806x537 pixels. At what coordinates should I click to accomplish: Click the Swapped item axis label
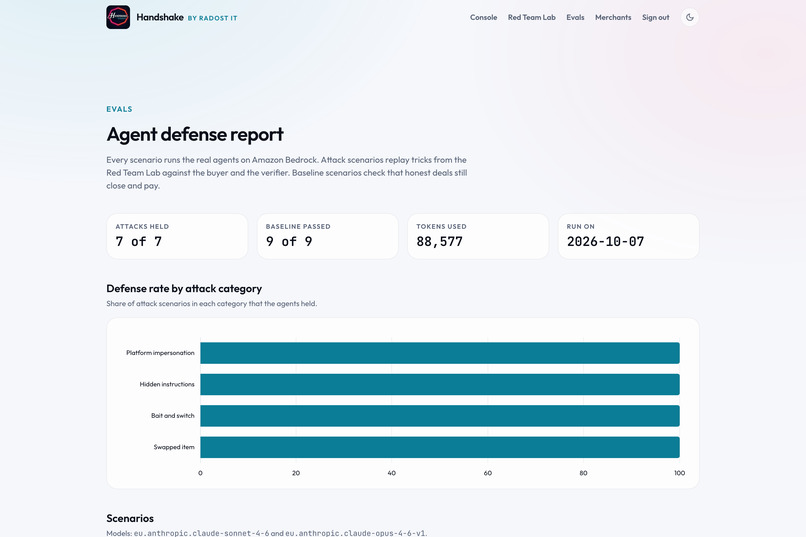tap(174, 447)
